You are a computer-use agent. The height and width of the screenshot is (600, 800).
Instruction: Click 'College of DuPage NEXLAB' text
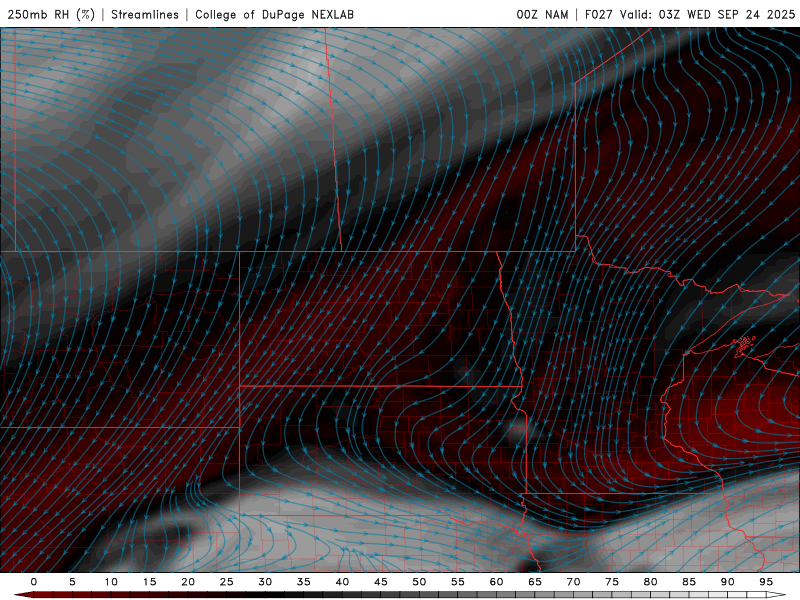[274, 14]
